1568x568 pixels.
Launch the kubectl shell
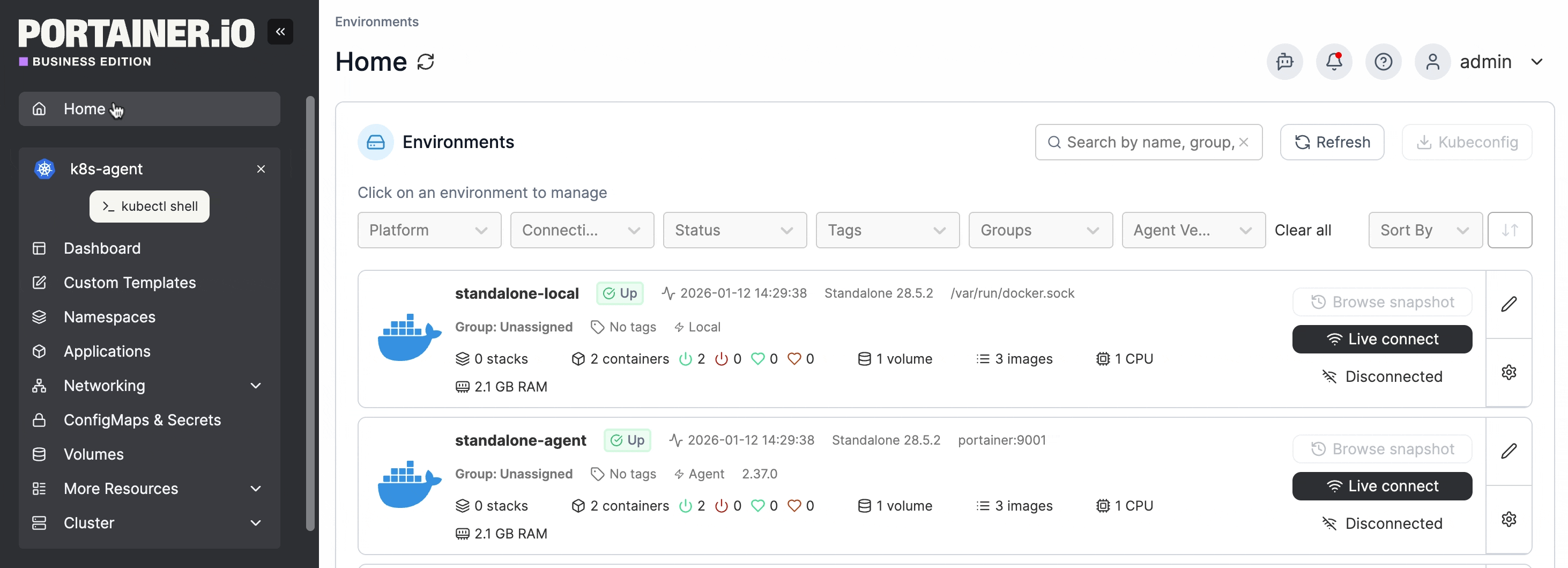149,206
